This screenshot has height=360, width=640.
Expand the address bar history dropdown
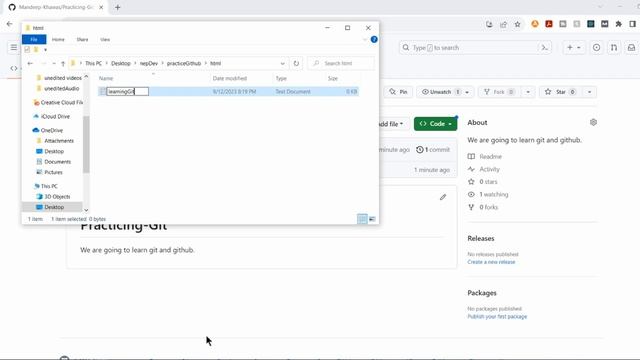pos(282,63)
